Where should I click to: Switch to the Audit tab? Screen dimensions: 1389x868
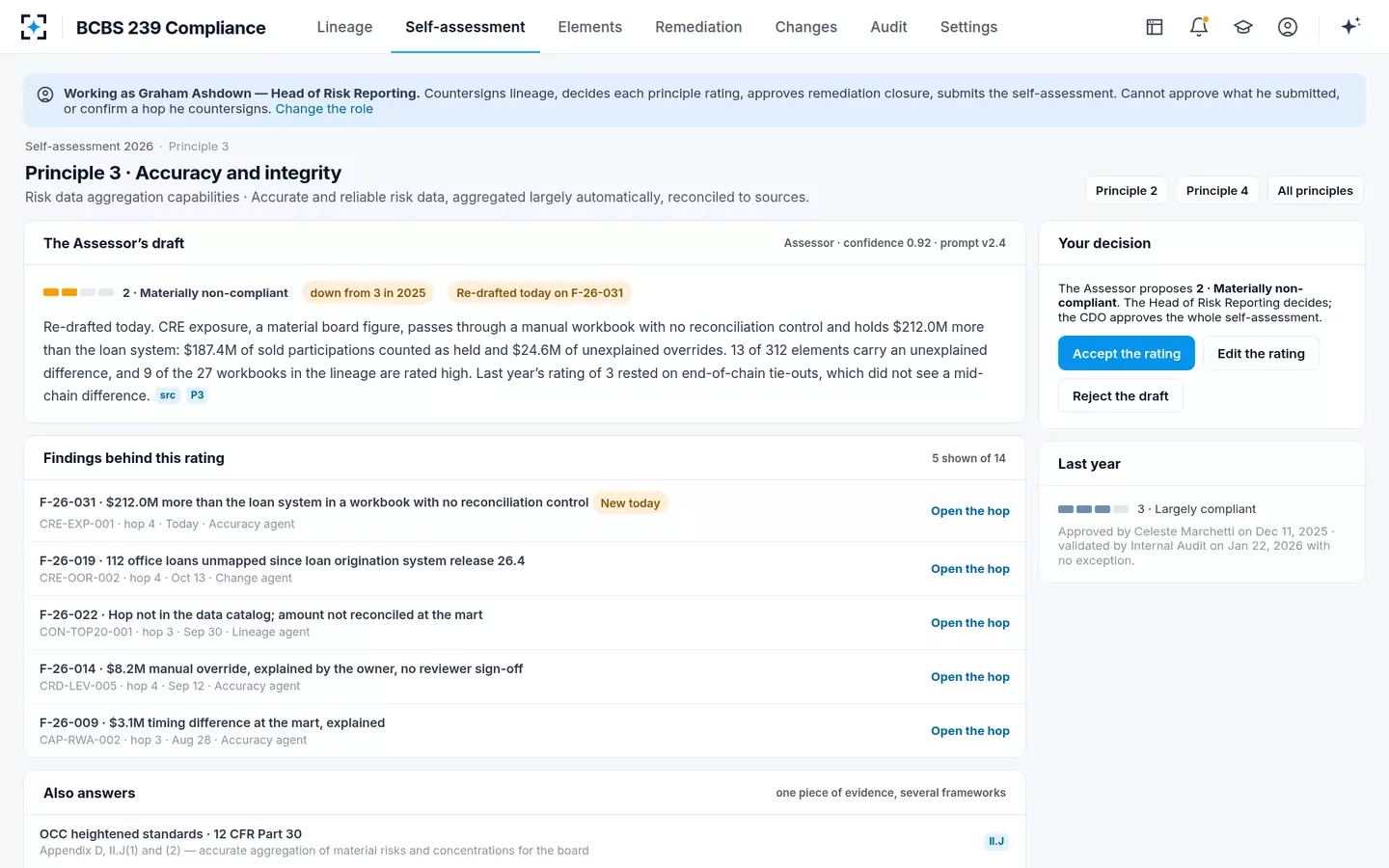click(888, 27)
